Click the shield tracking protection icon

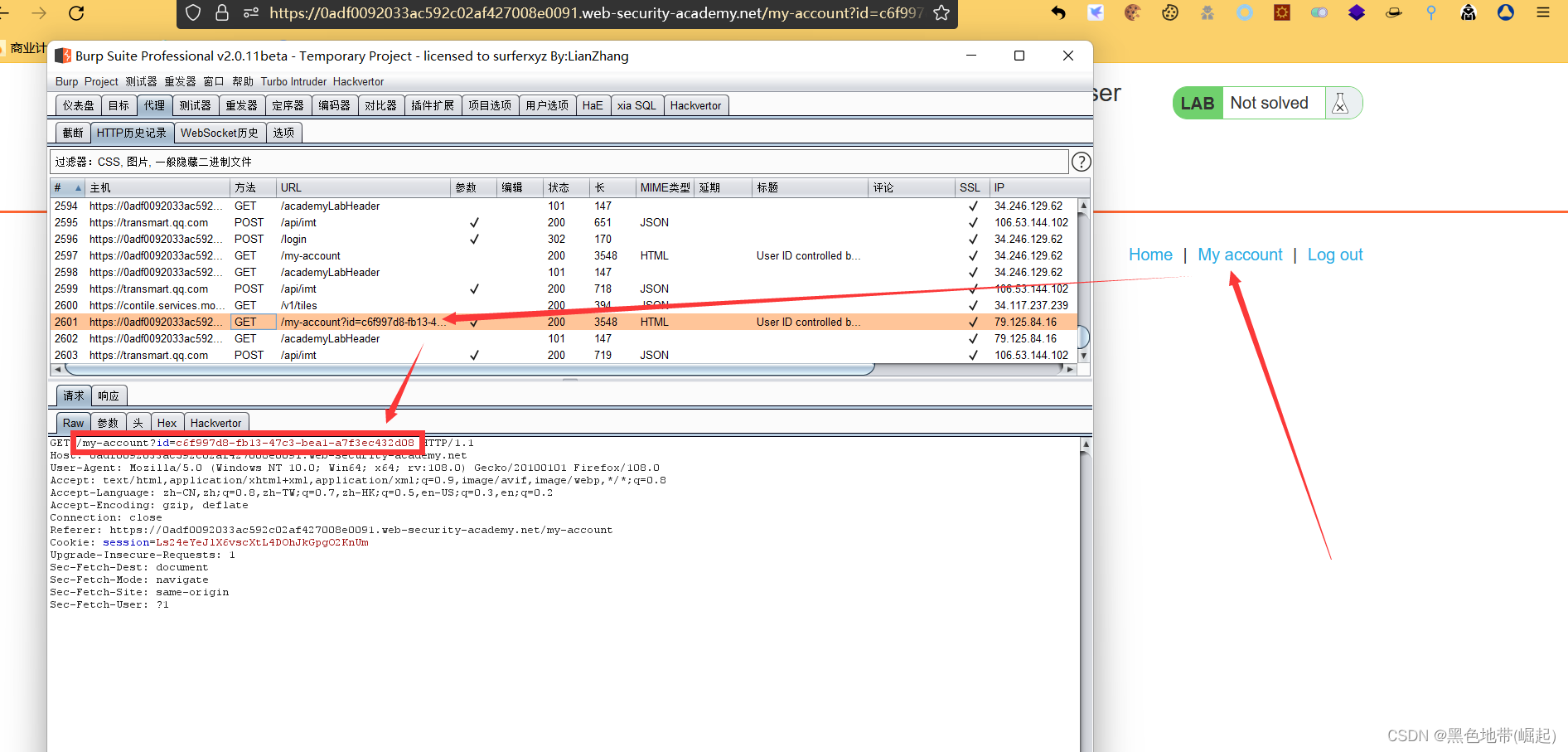pyautogui.click(x=193, y=13)
